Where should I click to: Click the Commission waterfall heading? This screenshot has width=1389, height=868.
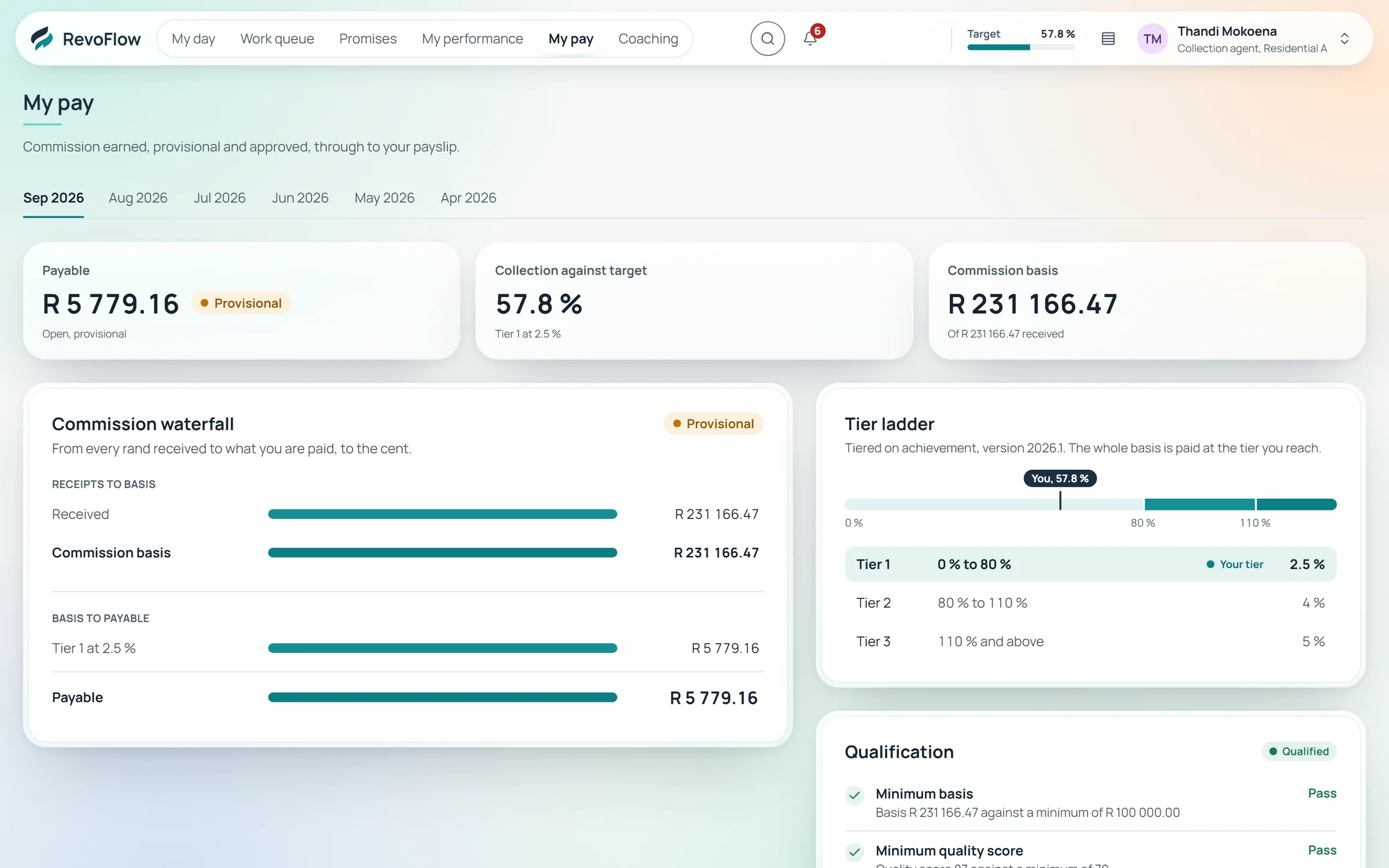(x=143, y=424)
